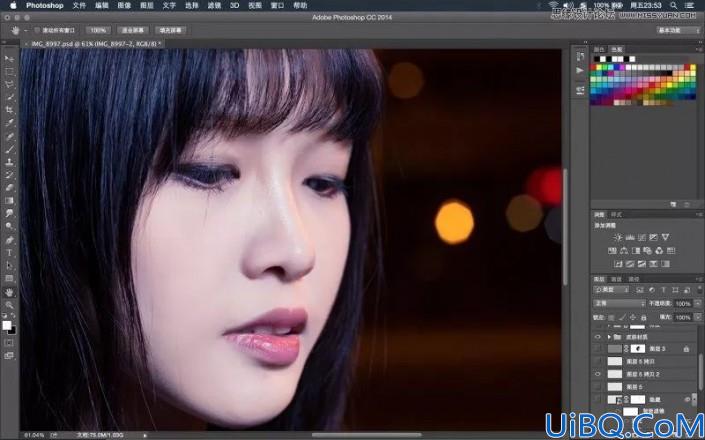Viewport: 705px width, 440px height.
Task: Toggle lock all padlock in Layers panel
Action: [x=643, y=317]
